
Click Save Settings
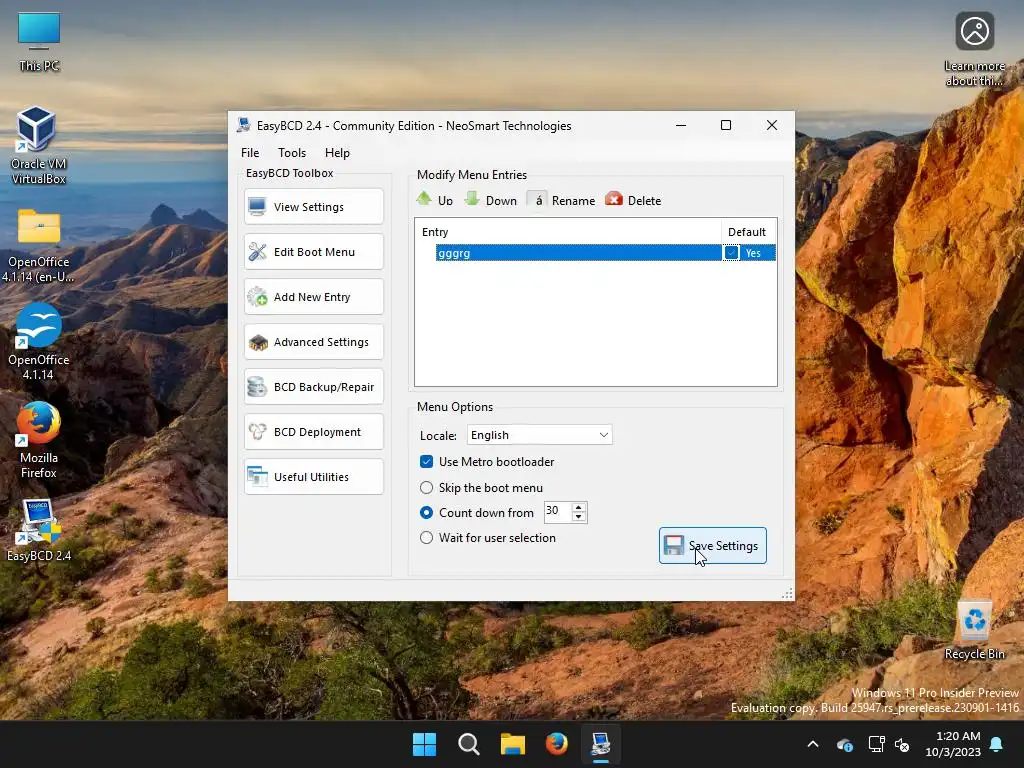pyautogui.click(x=712, y=545)
